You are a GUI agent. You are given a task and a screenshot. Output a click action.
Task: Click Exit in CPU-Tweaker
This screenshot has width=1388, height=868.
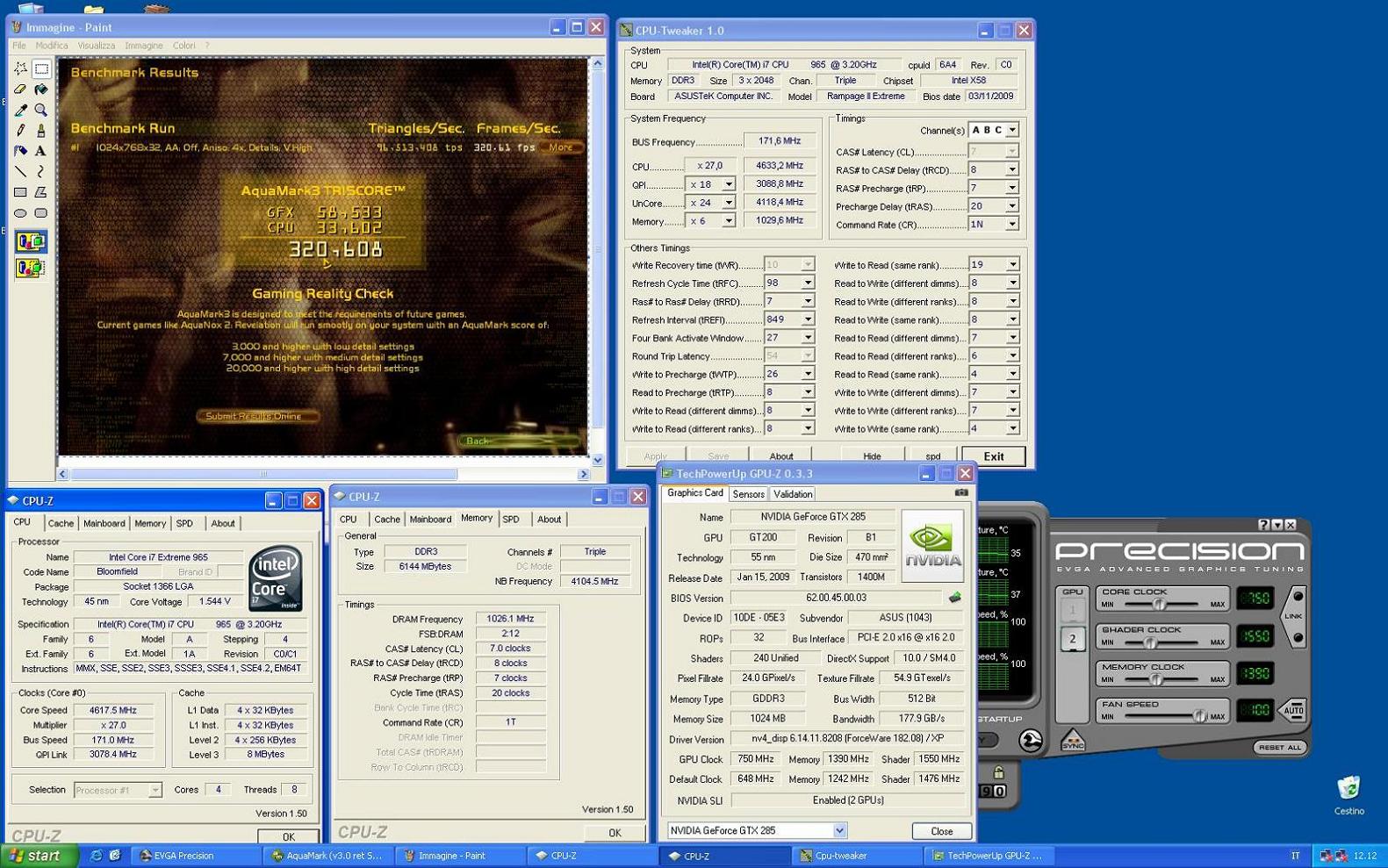coord(993,456)
